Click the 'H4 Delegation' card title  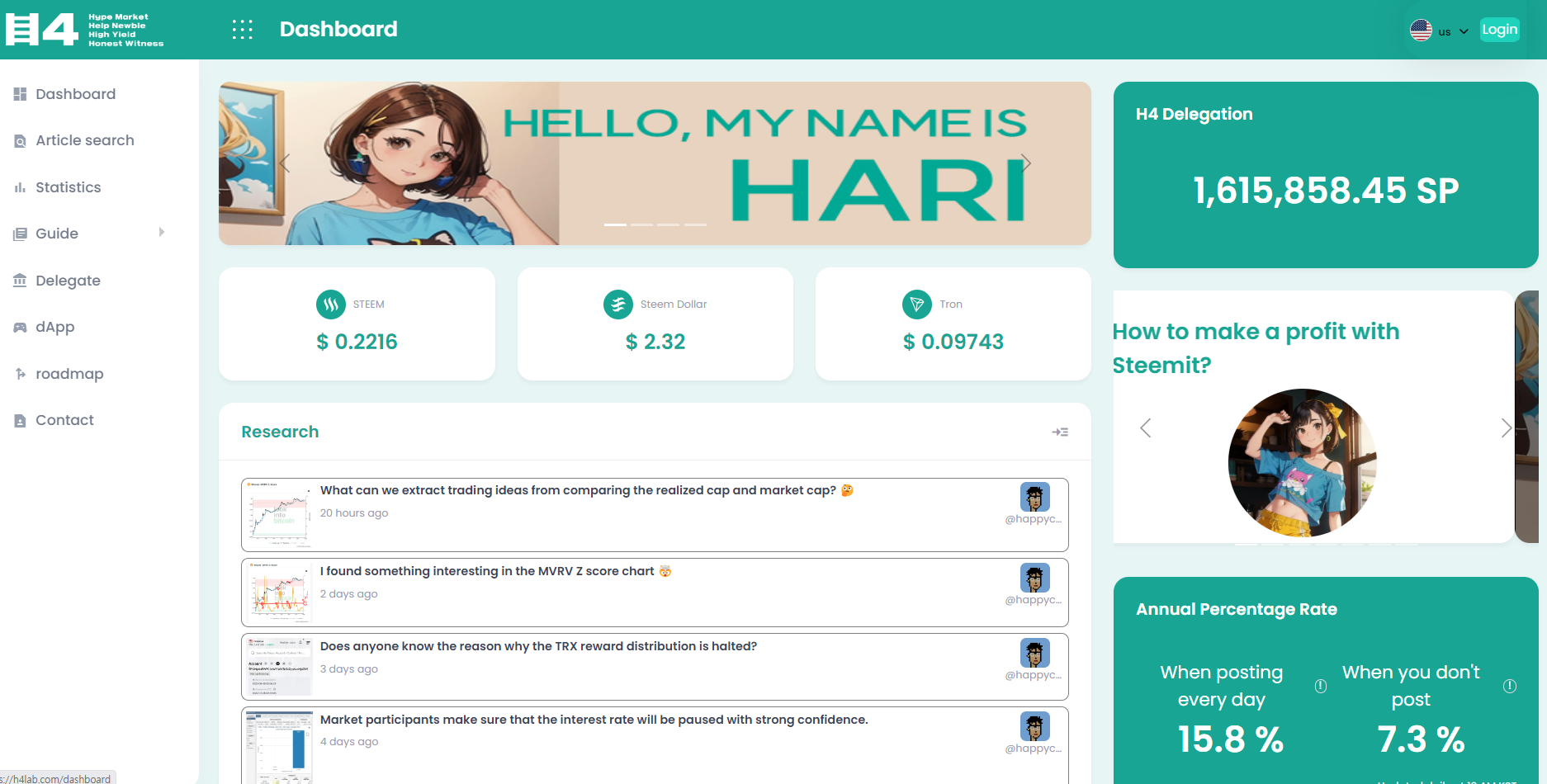coord(1195,114)
